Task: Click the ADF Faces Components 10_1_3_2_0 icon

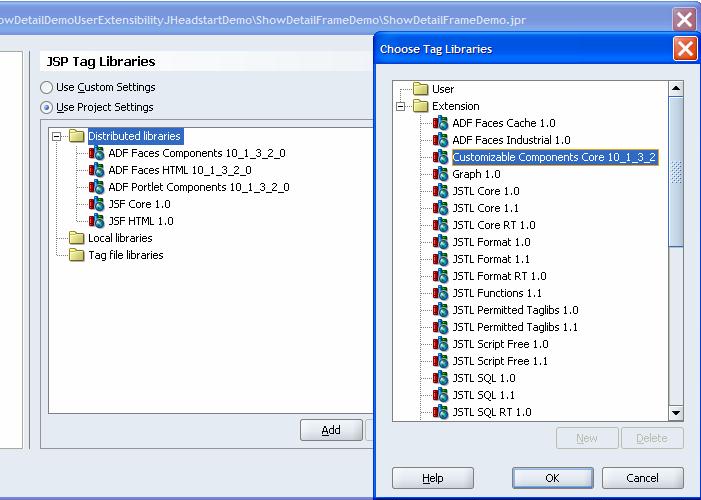Action: [96, 153]
